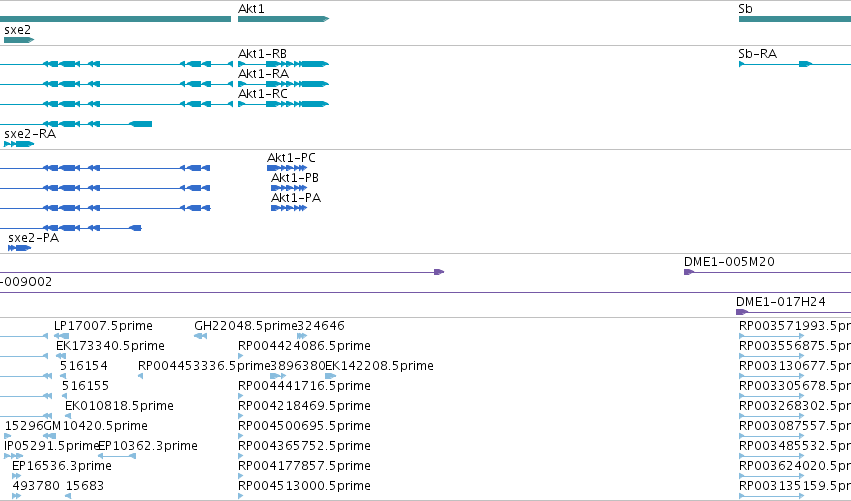Click the Sb-RA transcript label

click(x=757, y=54)
